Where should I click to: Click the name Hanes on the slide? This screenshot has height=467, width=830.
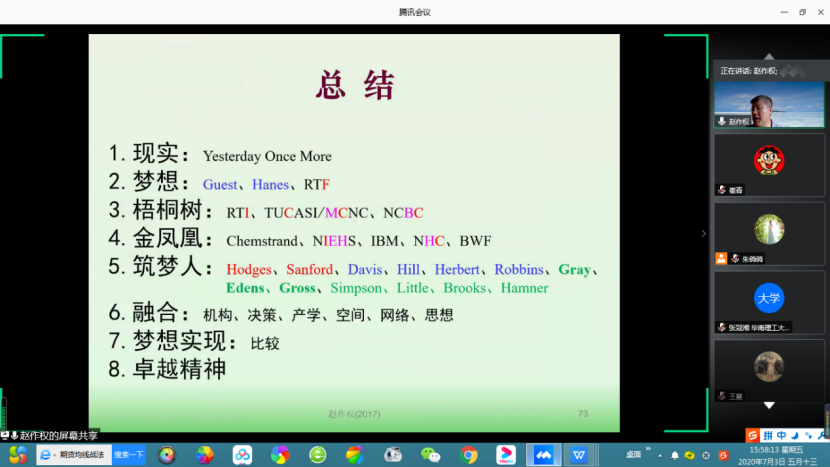[x=270, y=184]
